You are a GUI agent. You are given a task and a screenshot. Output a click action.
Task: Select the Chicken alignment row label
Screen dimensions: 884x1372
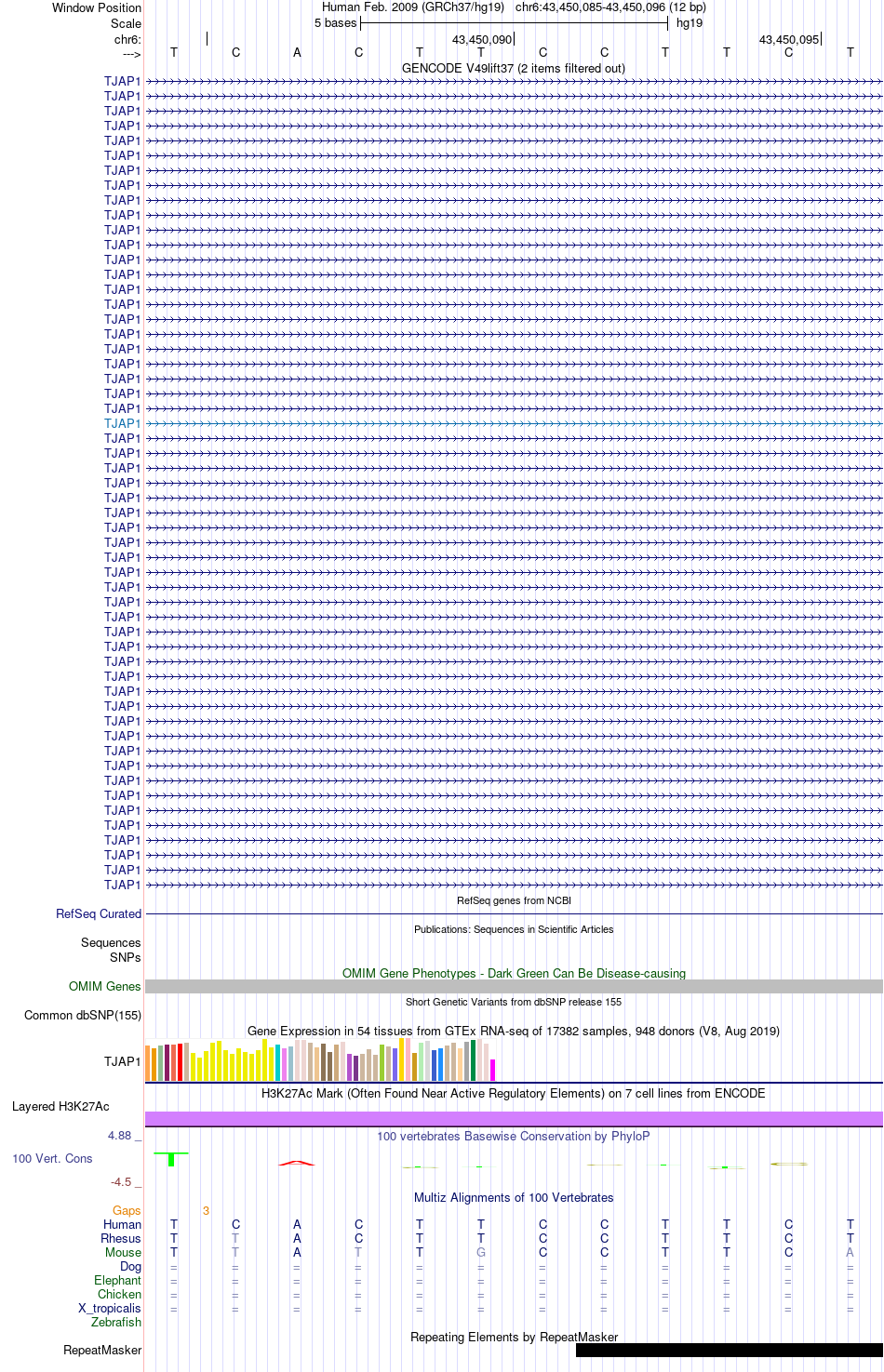coord(119,1295)
